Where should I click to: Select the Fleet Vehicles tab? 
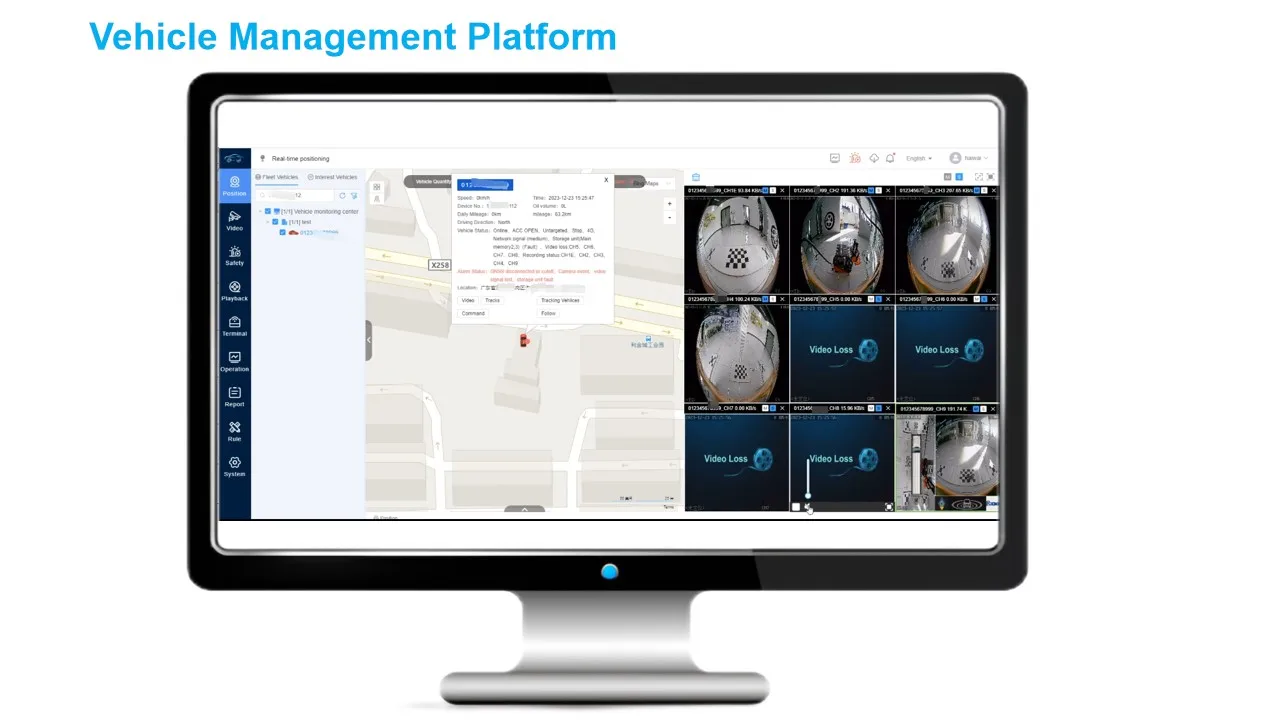point(277,177)
